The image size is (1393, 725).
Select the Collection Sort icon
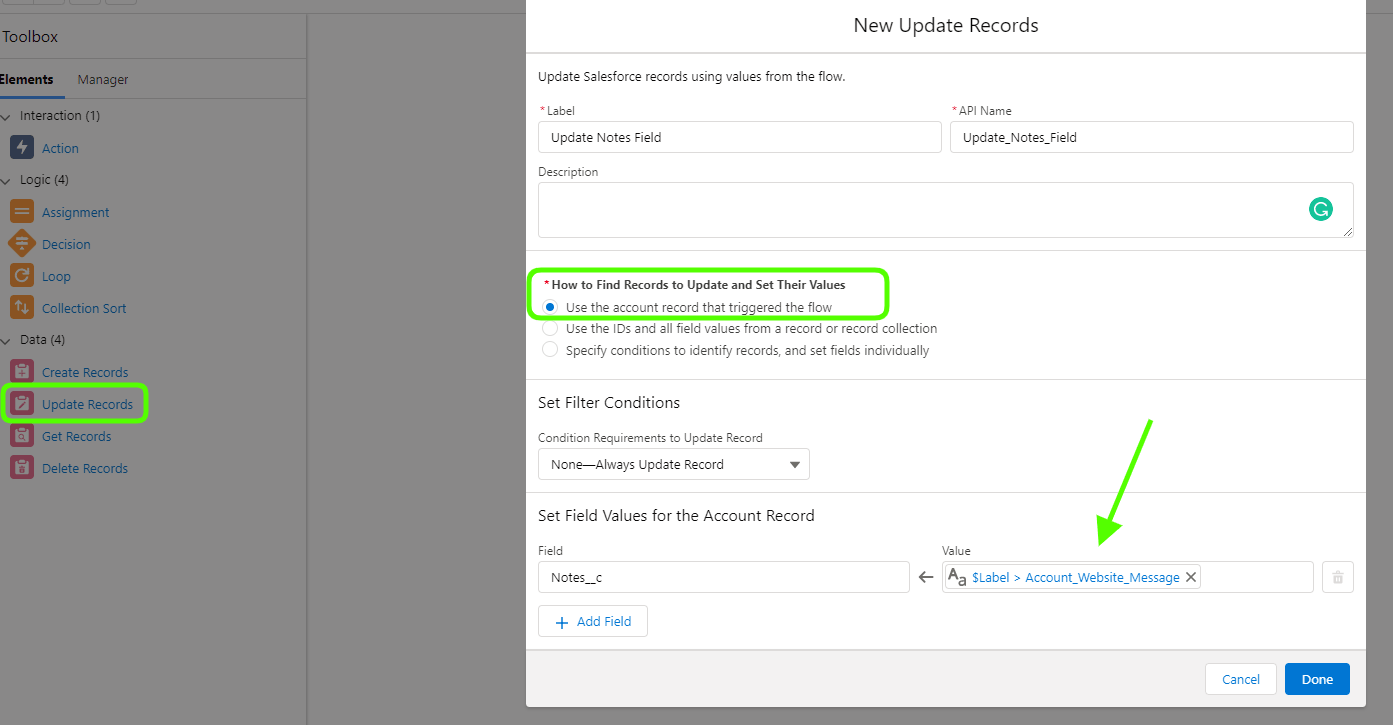click(21, 307)
